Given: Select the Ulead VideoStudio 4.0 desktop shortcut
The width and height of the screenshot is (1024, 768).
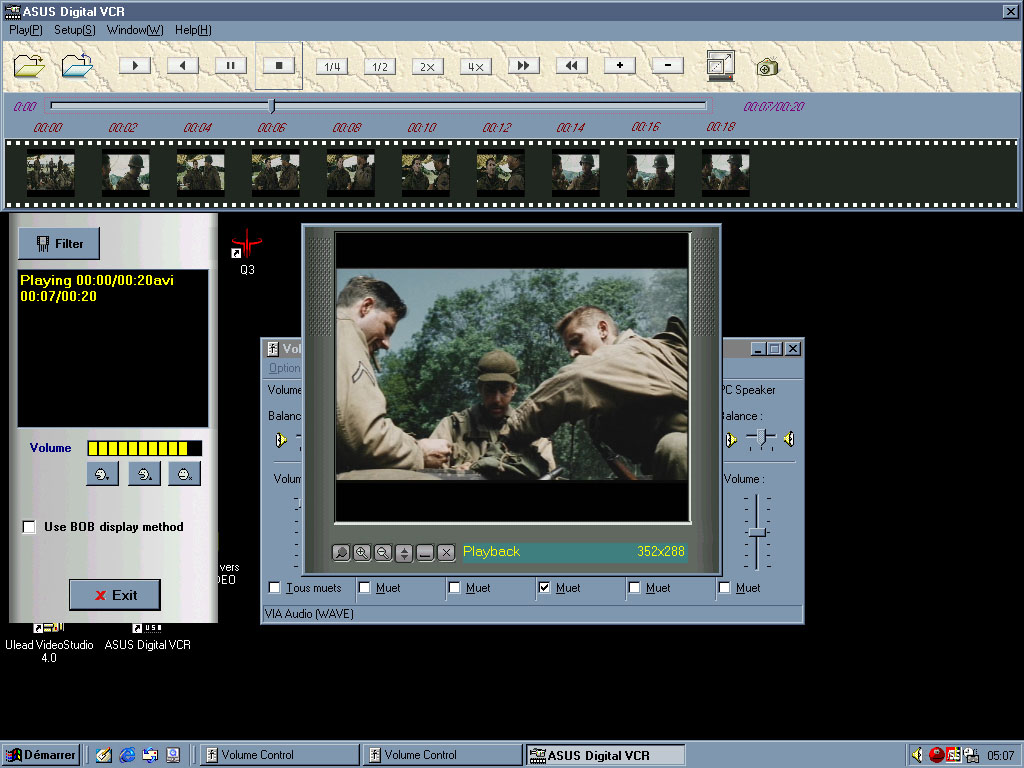Looking at the screenshot, I should pyautogui.click(x=49, y=643).
